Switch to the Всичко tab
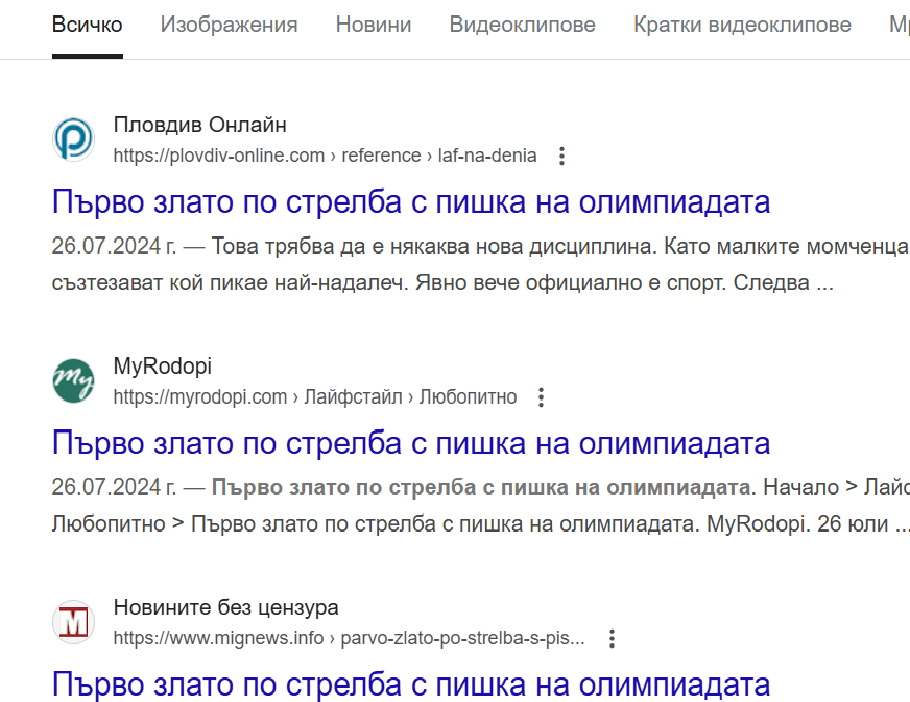910x702 pixels. (87, 25)
